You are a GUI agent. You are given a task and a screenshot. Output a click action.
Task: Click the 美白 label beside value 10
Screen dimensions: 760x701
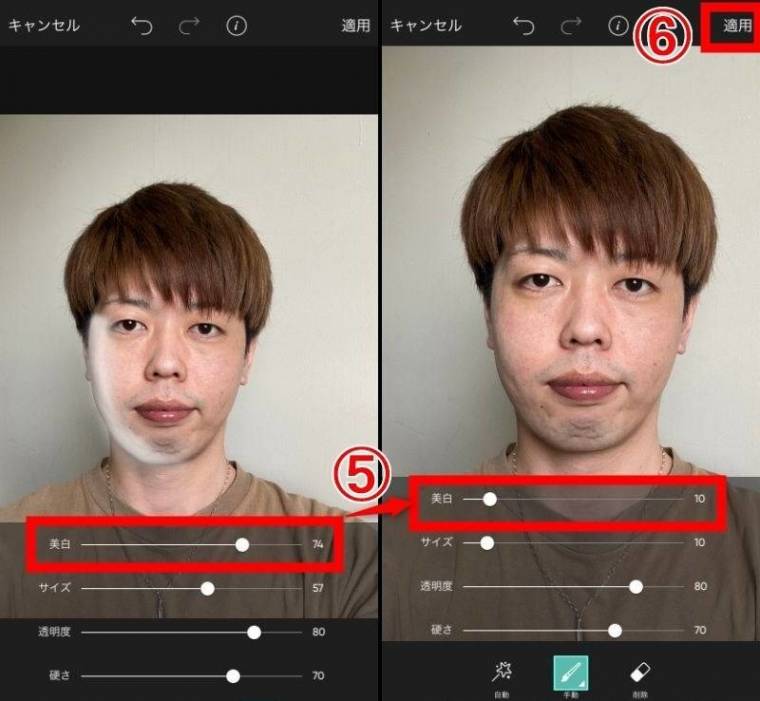pos(442,498)
